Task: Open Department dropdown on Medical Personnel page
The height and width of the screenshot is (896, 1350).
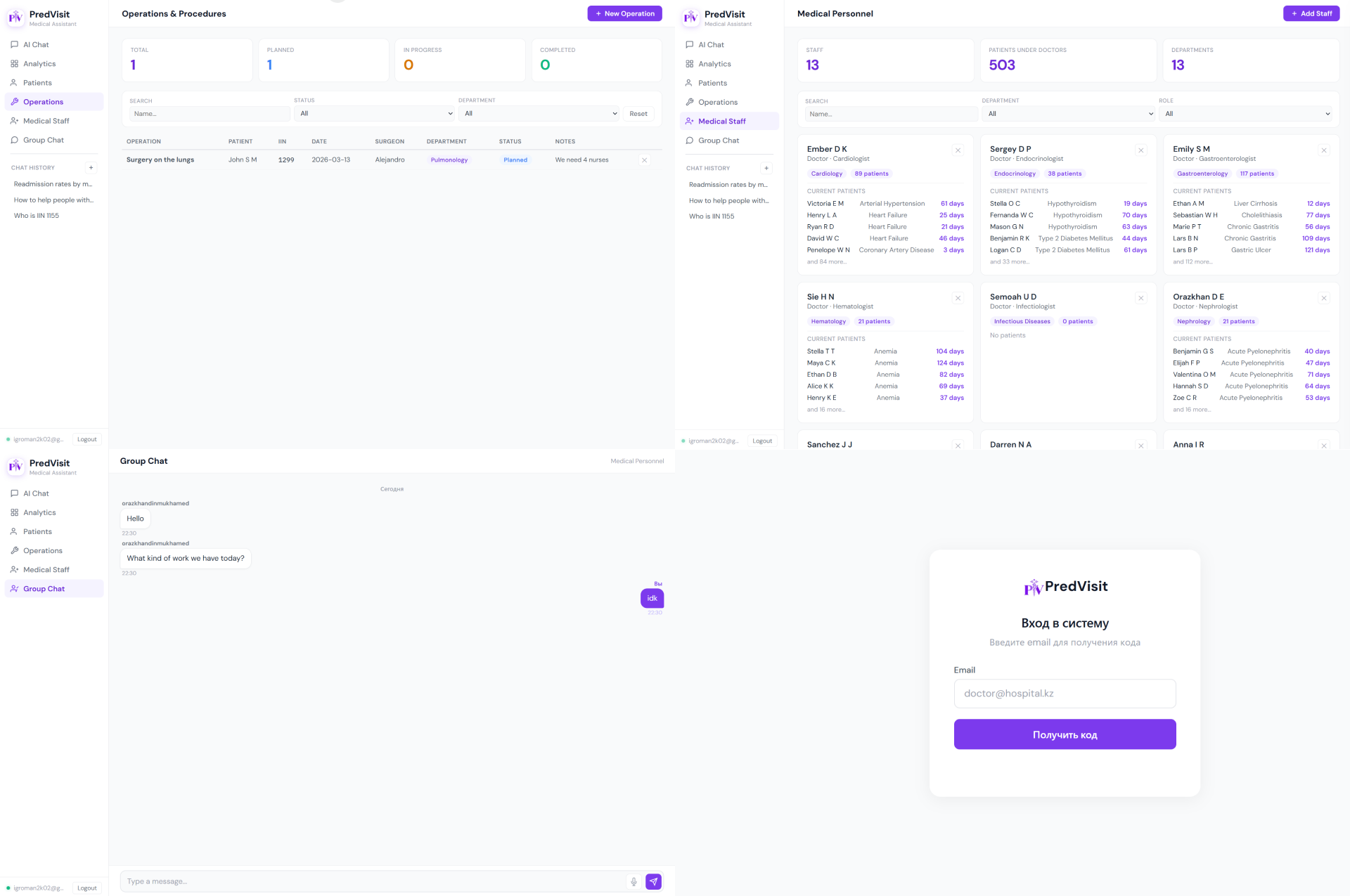Action: (1069, 114)
